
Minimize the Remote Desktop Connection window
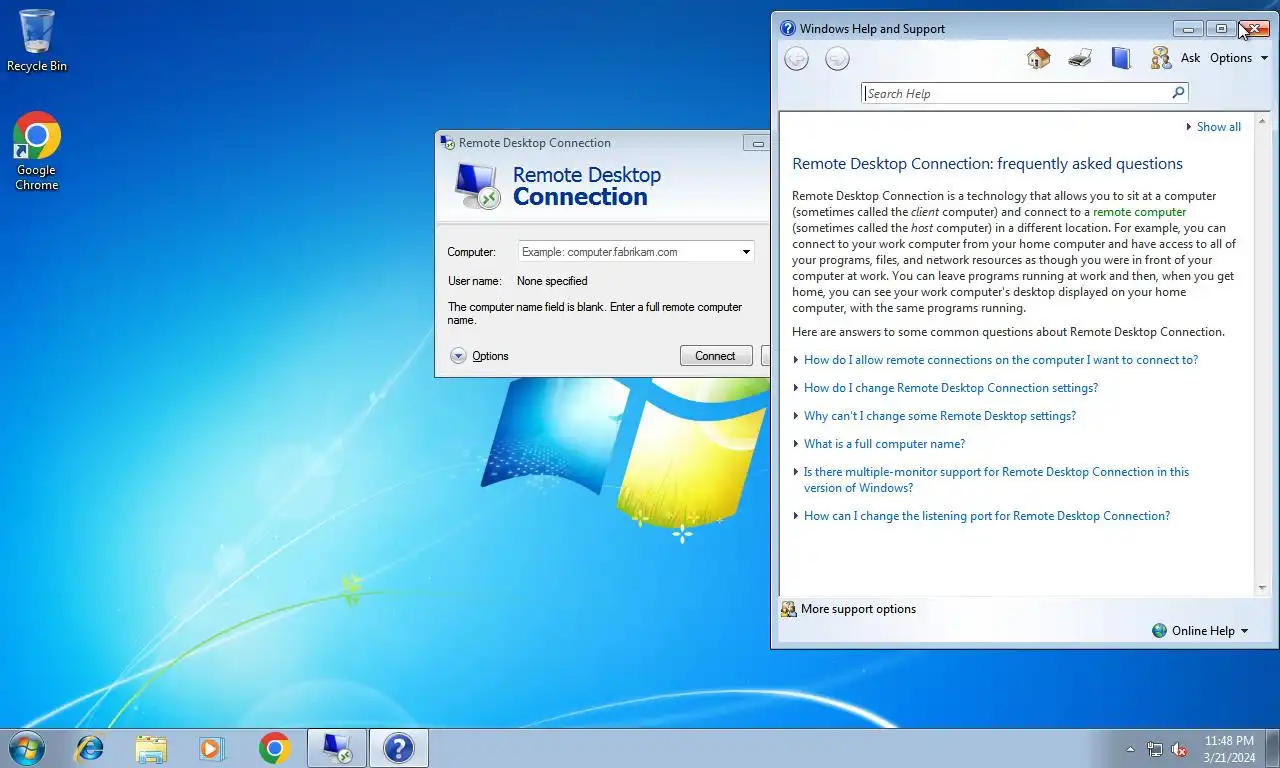757,144
